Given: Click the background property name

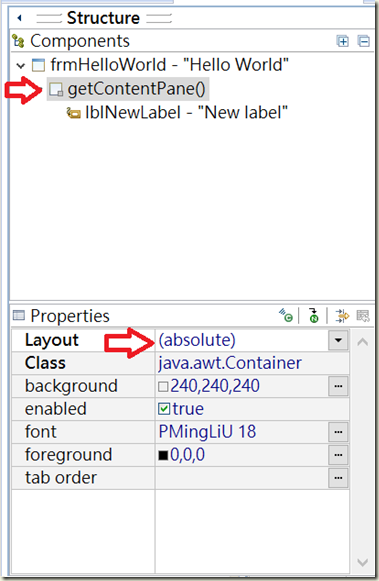Looking at the screenshot, I should pos(71,386).
